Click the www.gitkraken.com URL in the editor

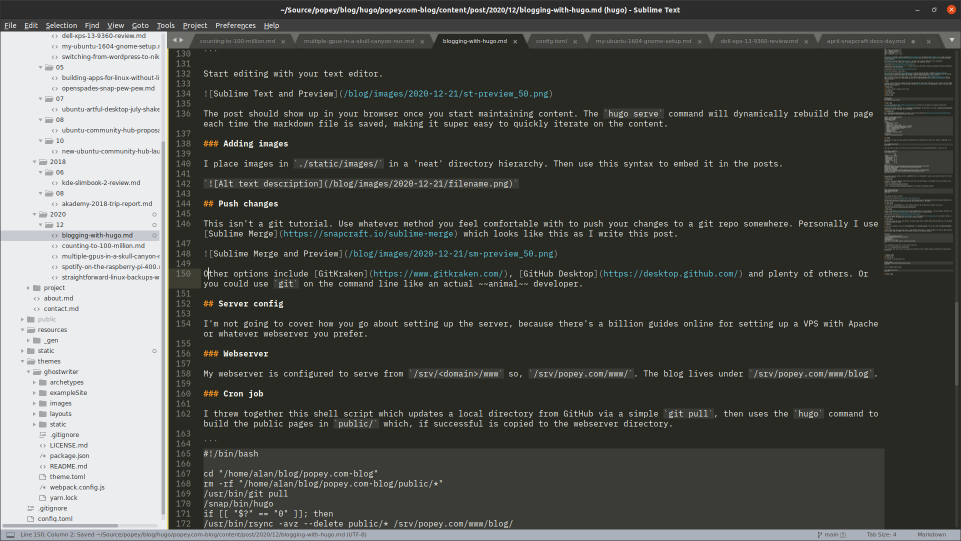coord(438,274)
